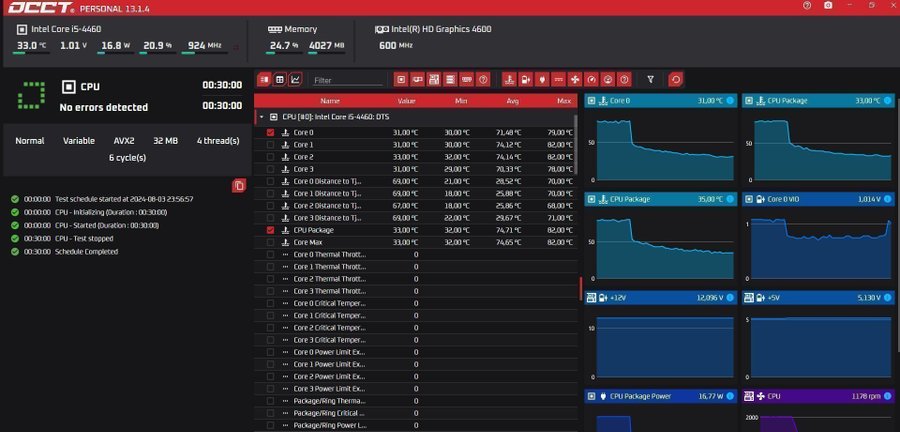Screen dimensions: 900x432
Task: Click into the sensor Filter text field
Action: tap(345, 80)
